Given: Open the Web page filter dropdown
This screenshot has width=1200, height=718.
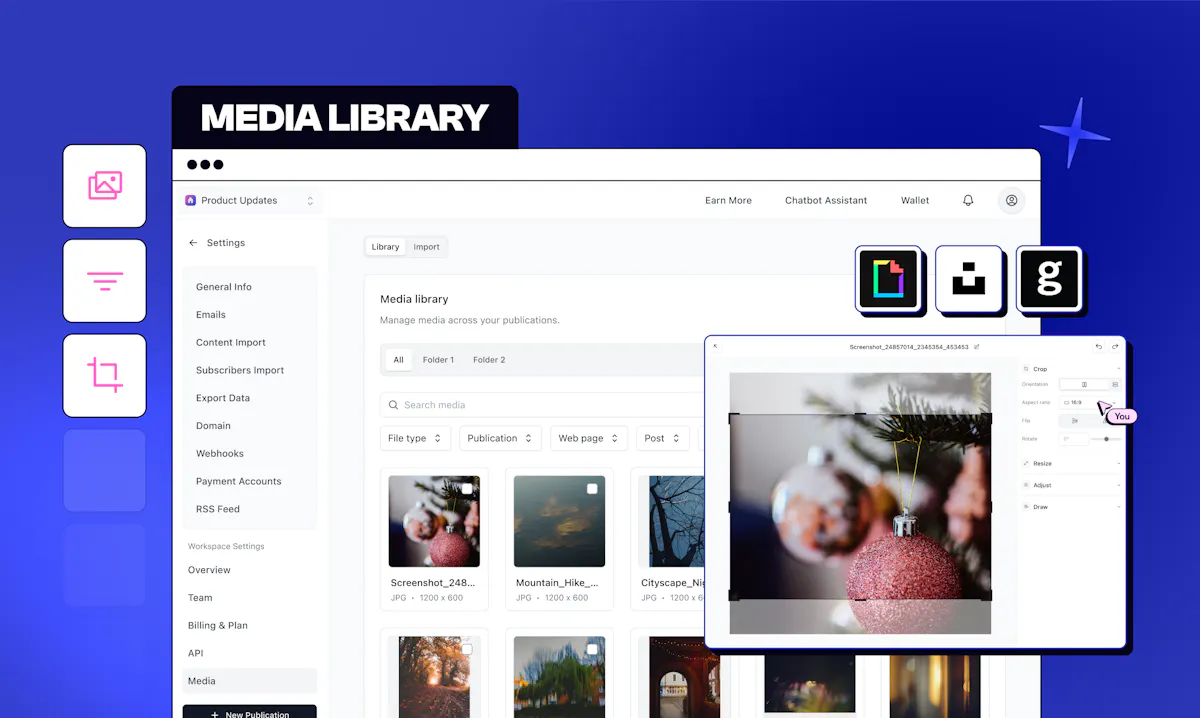Looking at the screenshot, I should 589,438.
